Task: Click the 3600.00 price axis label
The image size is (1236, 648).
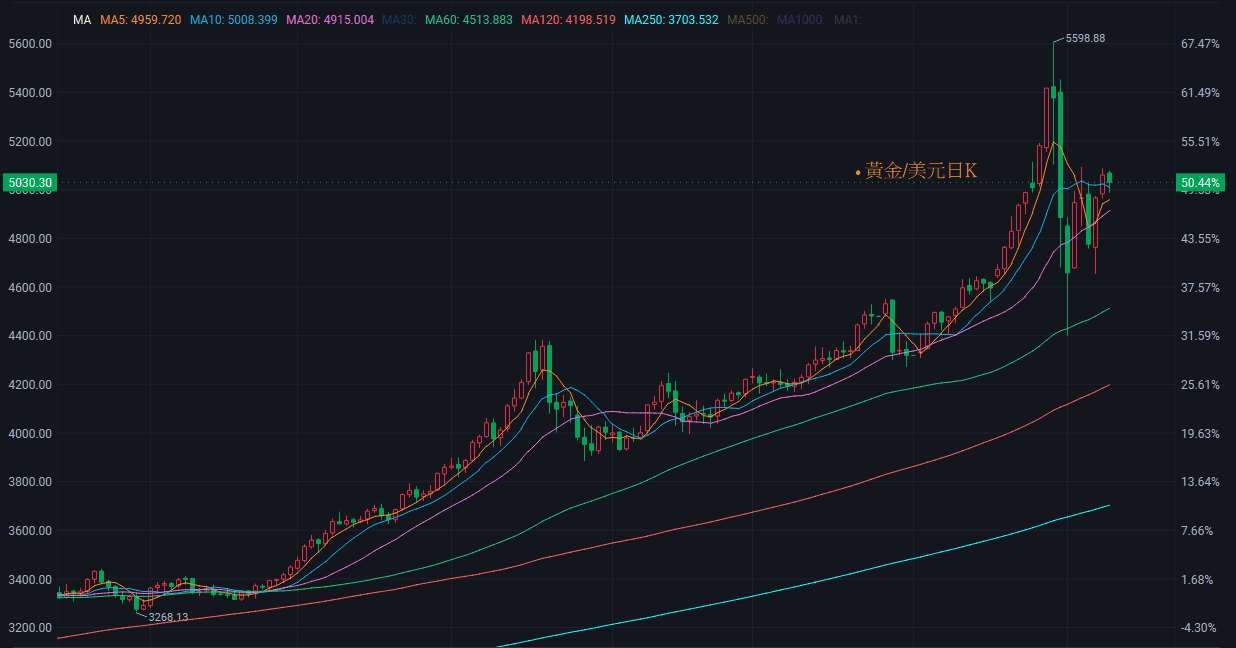Action: click(x=29, y=531)
